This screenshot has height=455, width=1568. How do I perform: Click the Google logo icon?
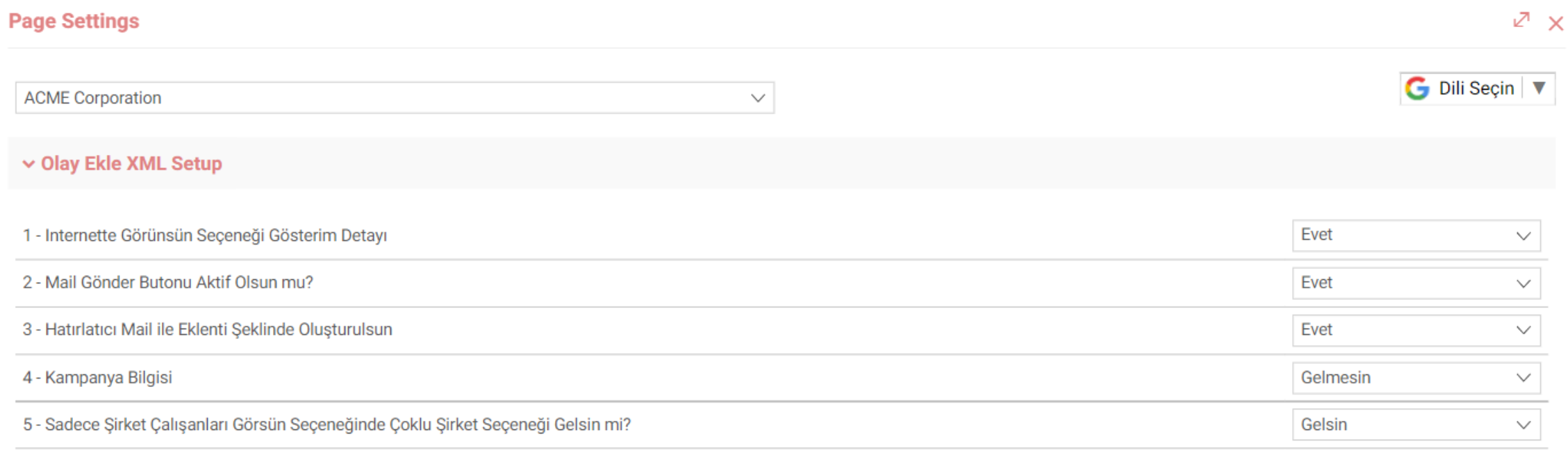1417,88
